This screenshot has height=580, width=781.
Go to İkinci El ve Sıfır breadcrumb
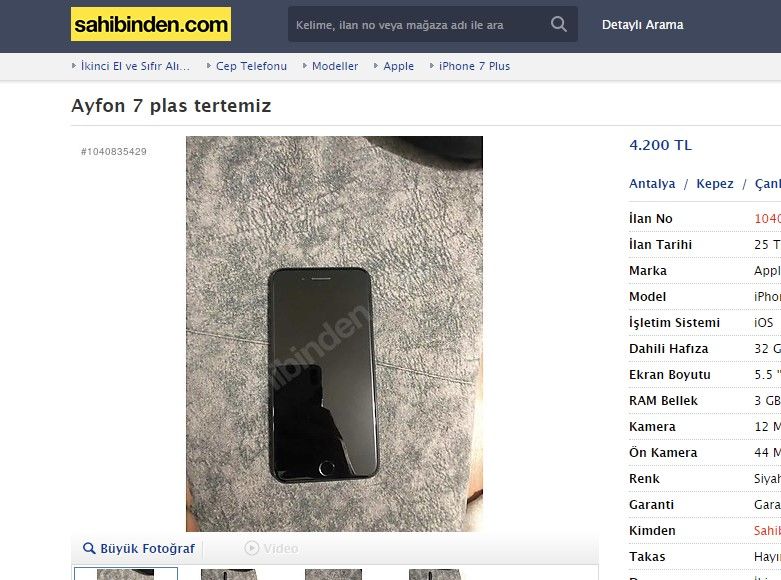[x=135, y=66]
